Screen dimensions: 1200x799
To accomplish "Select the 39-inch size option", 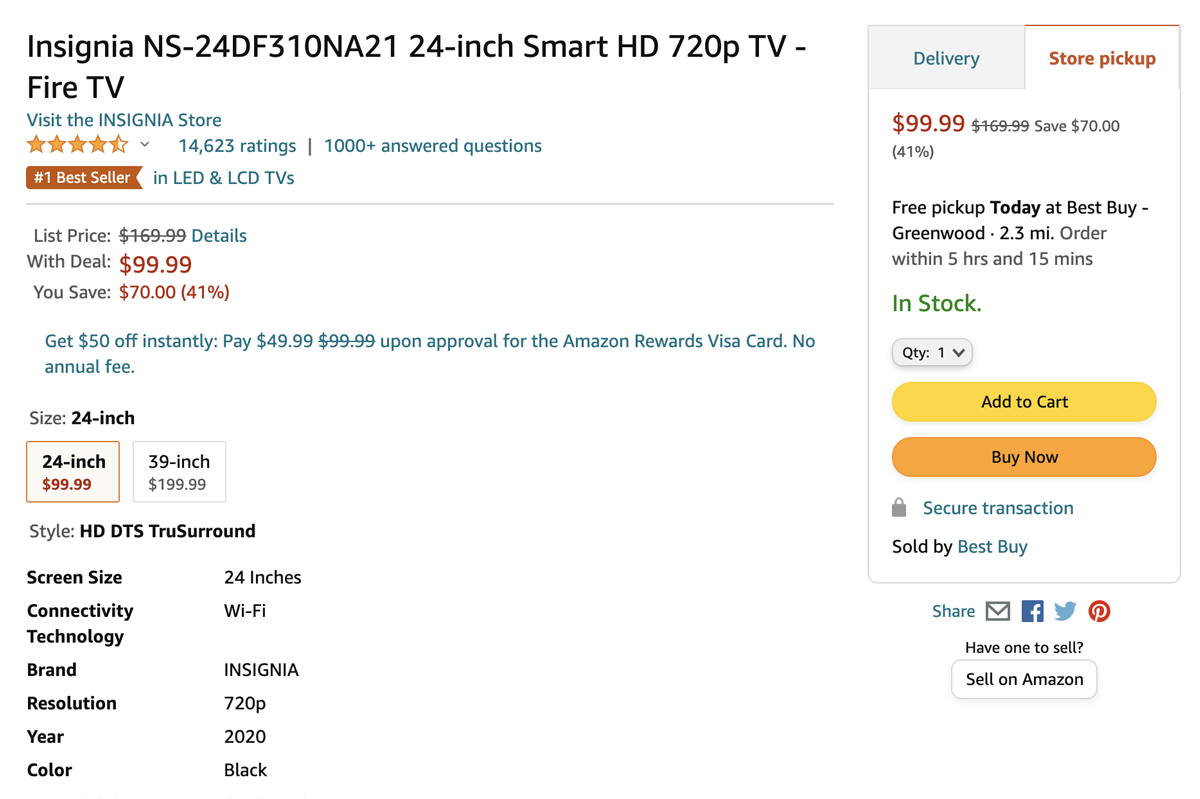I will (x=179, y=471).
